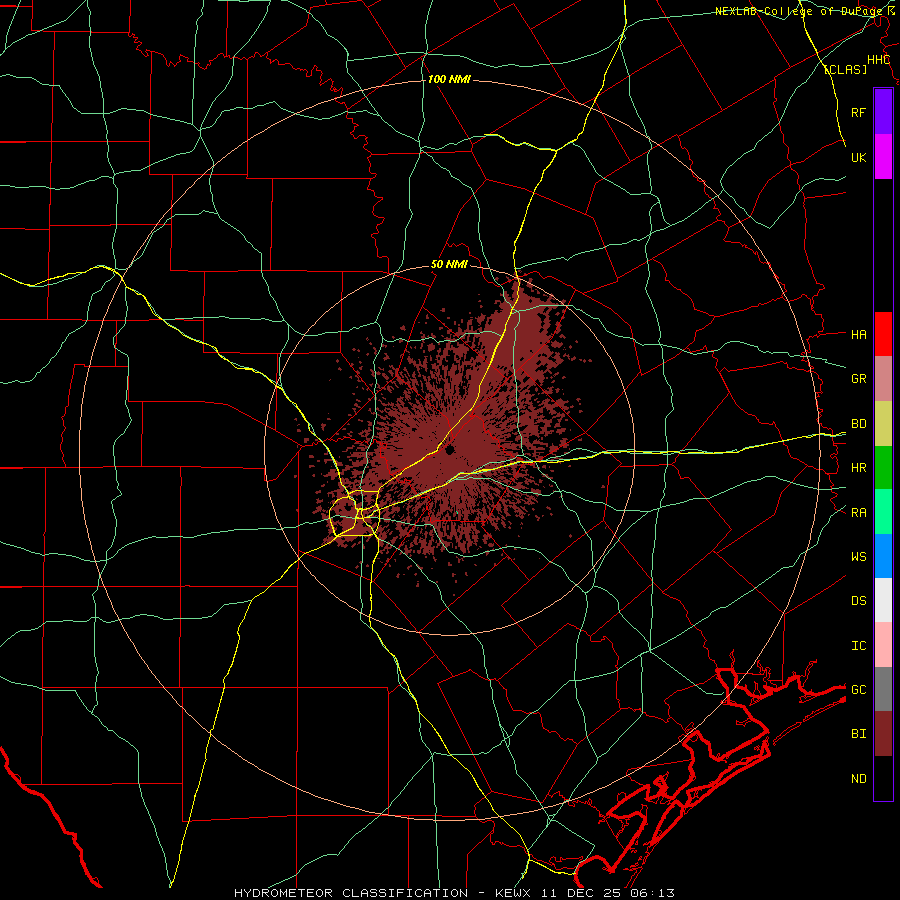Click the magenta UK color swatch
This screenshot has width=900, height=900.
tap(883, 157)
